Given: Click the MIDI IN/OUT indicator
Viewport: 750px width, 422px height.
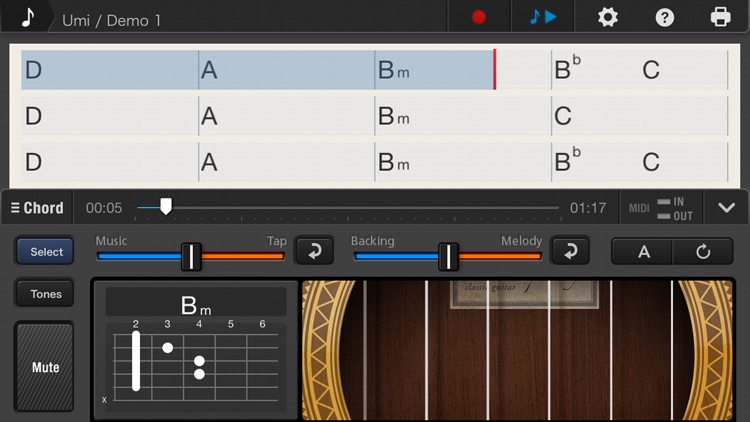Looking at the screenshot, I should pos(661,209).
